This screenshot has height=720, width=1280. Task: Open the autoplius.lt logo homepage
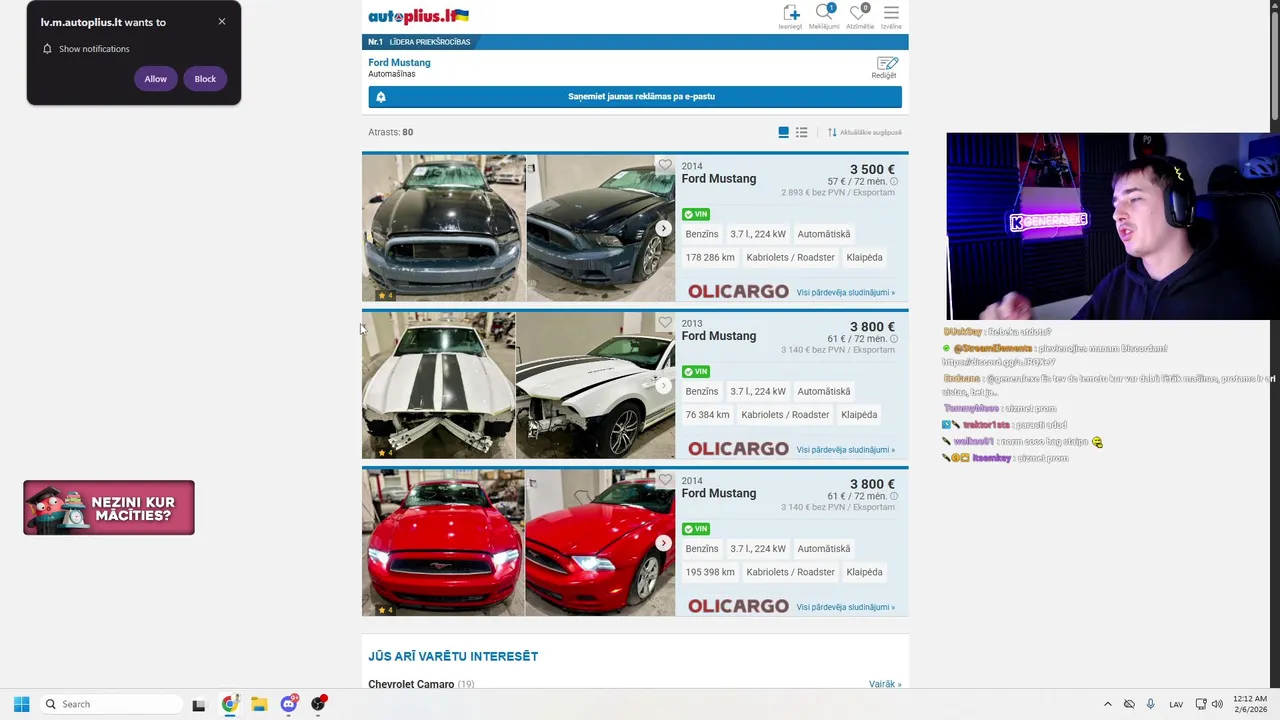pyautogui.click(x=418, y=16)
